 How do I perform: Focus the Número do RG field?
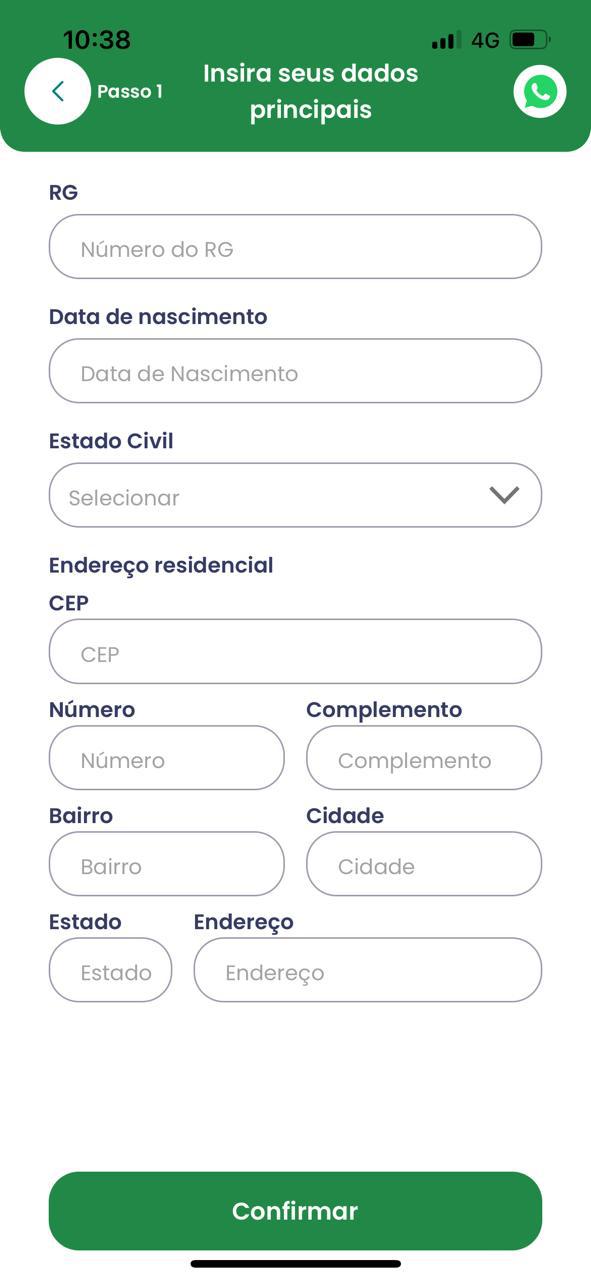[295, 247]
